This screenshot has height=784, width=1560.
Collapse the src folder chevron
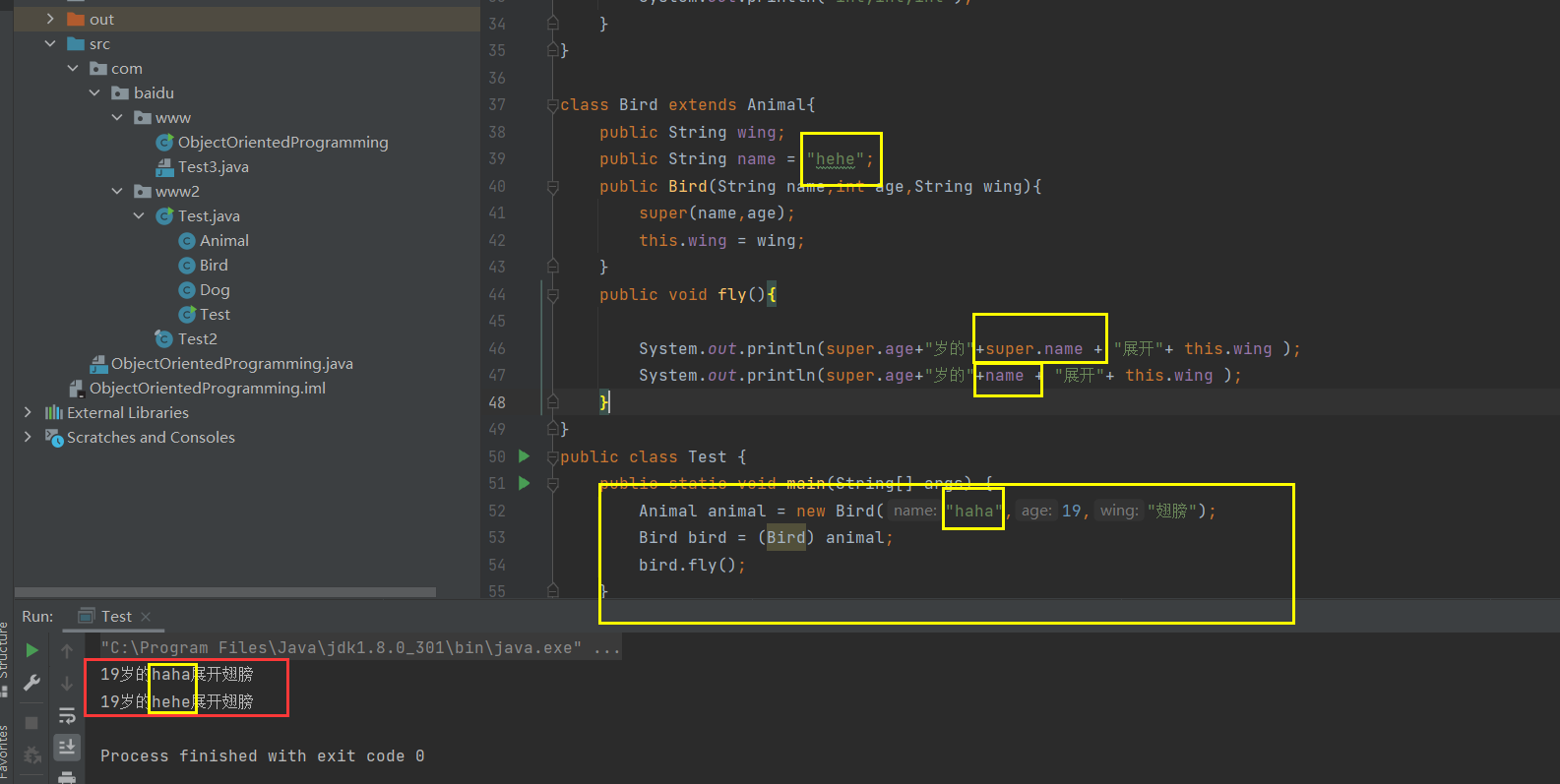click(x=50, y=43)
